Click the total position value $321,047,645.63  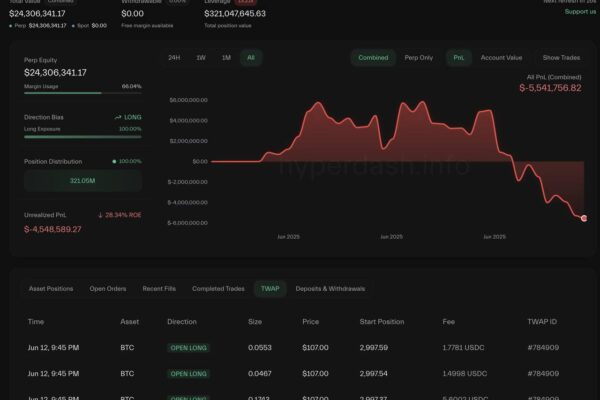(x=235, y=14)
